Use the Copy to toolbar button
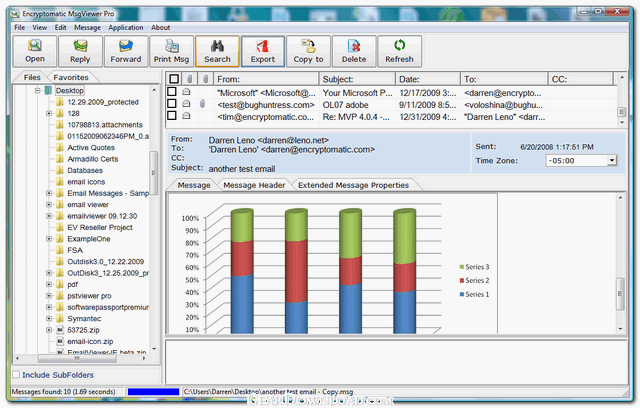This screenshot has height=408, width=640. pyautogui.click(x=308, y=51)
